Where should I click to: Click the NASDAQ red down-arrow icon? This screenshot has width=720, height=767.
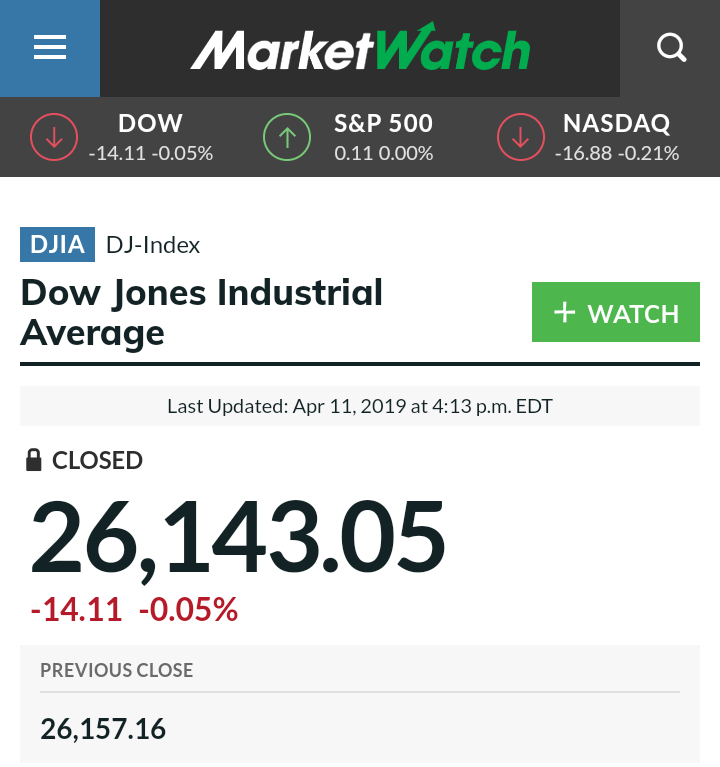[522, 138]
